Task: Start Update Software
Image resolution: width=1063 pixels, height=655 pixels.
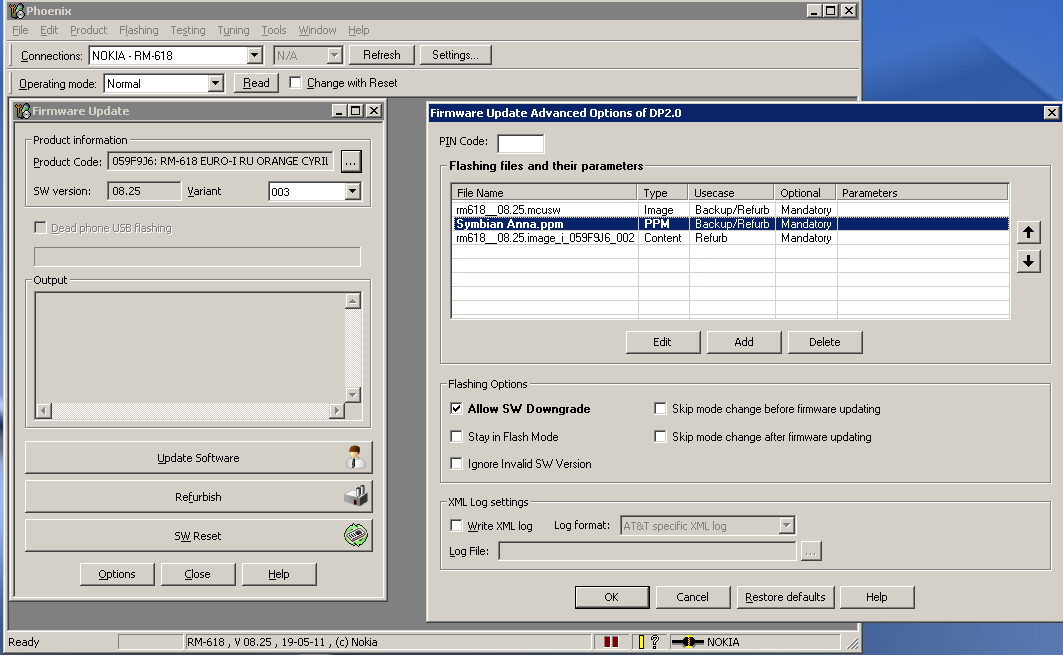Action: tap(199, 458)
